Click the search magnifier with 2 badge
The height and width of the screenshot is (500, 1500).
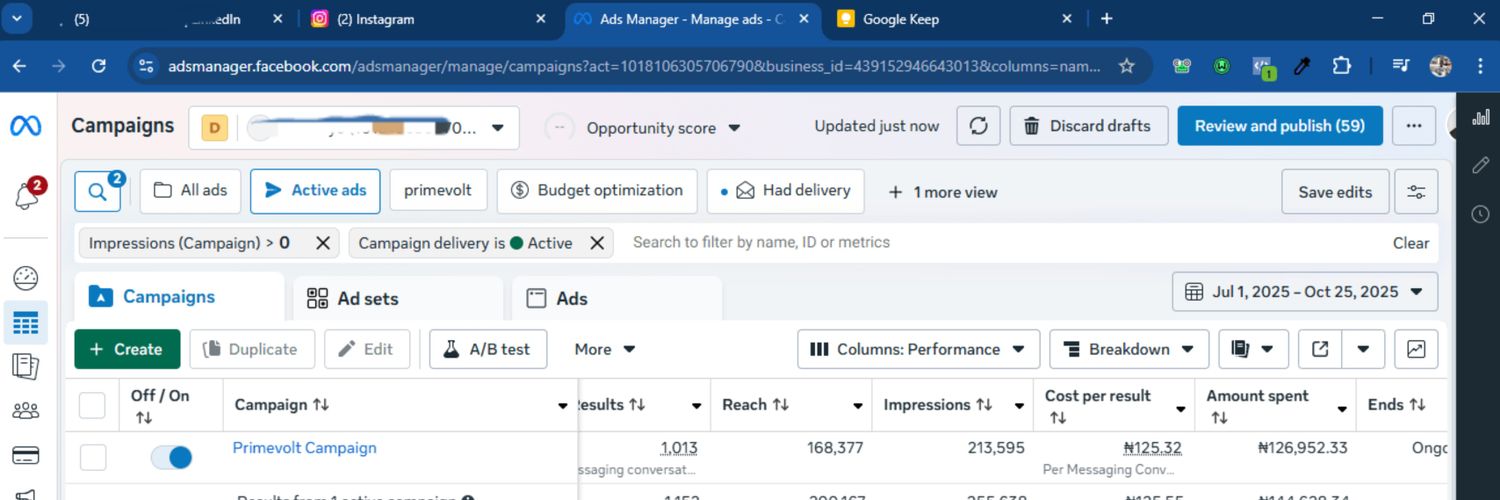(98, 191)
